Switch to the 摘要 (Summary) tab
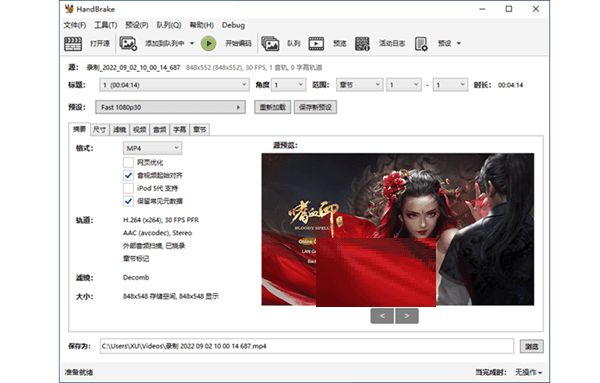 click(x=79, y=129)
